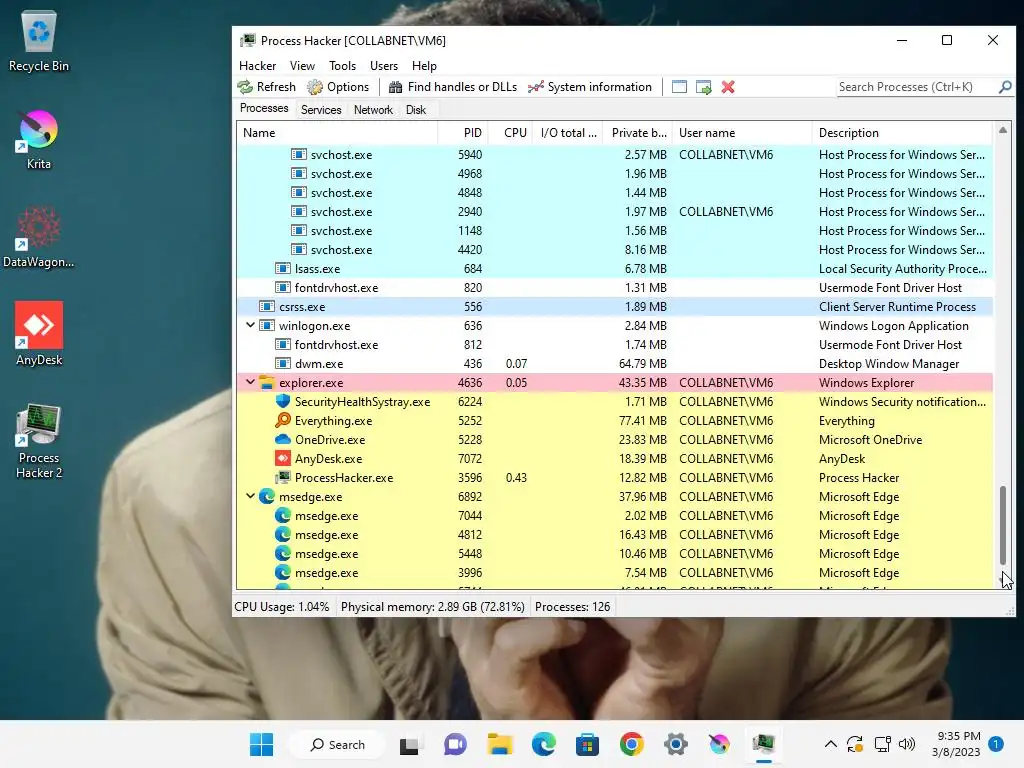This screenshot has height=768, width=1024.
Task: Select the OneDrive.exe cloud icon
Action: click(x=283, y=440)
